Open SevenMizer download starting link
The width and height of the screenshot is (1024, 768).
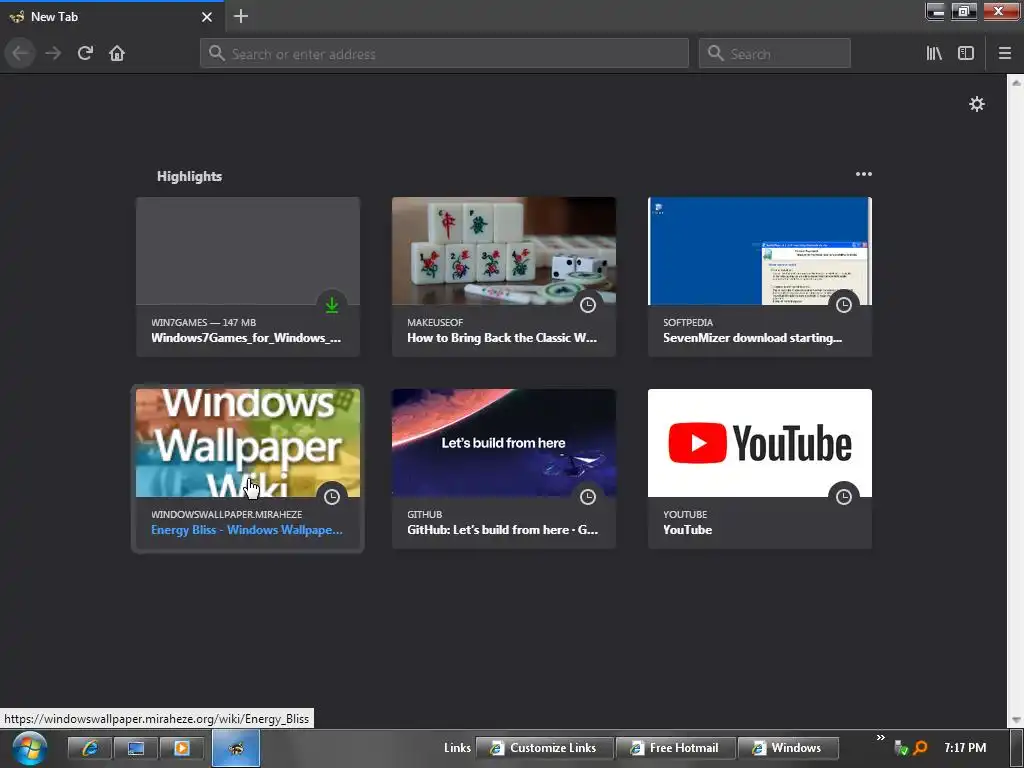(752, 338)
